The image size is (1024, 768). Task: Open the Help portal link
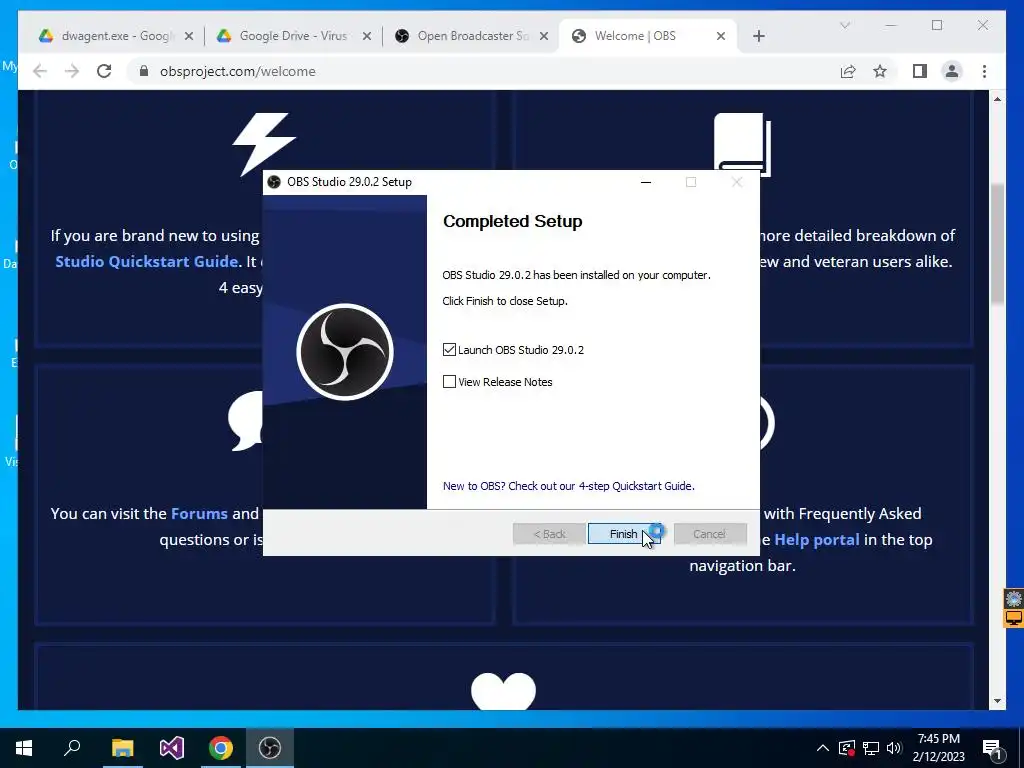[x=816, y=539]
